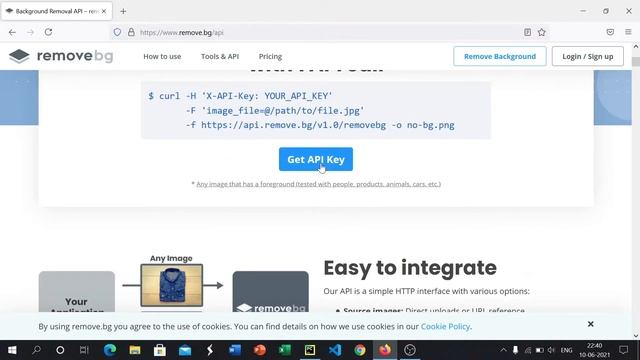Open the Remove Background button in the header
Screen dimensions: 640x360
tap(500, 56)
